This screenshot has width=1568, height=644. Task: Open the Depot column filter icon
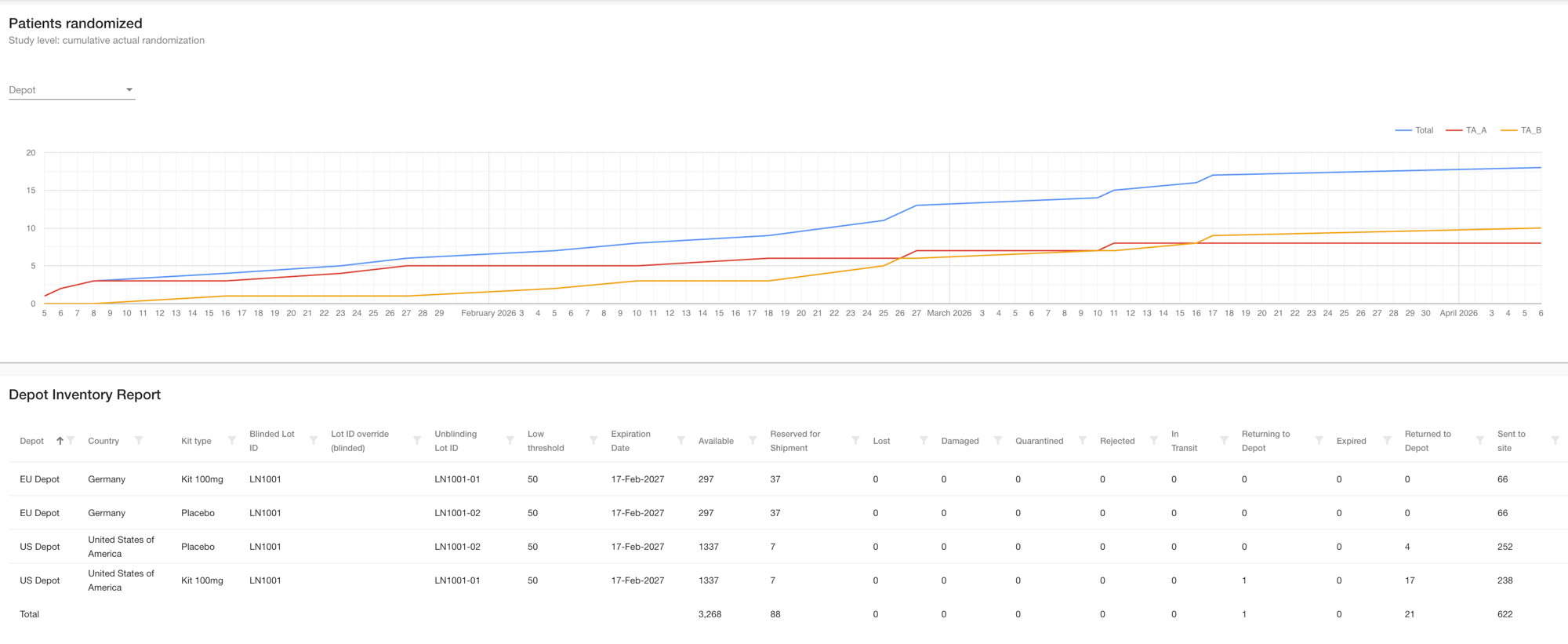click(71, 441)
